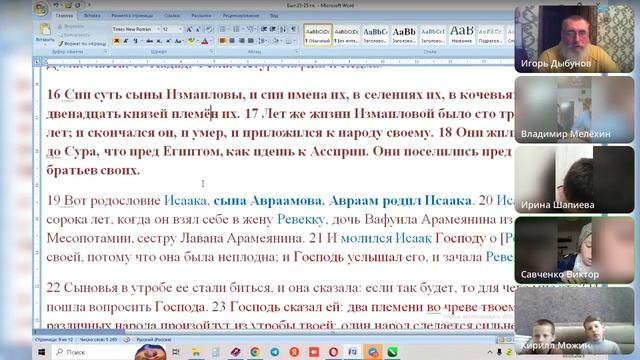
Task: Switch to the Рецензирование ribbon tab
Action: coord(241,16)
